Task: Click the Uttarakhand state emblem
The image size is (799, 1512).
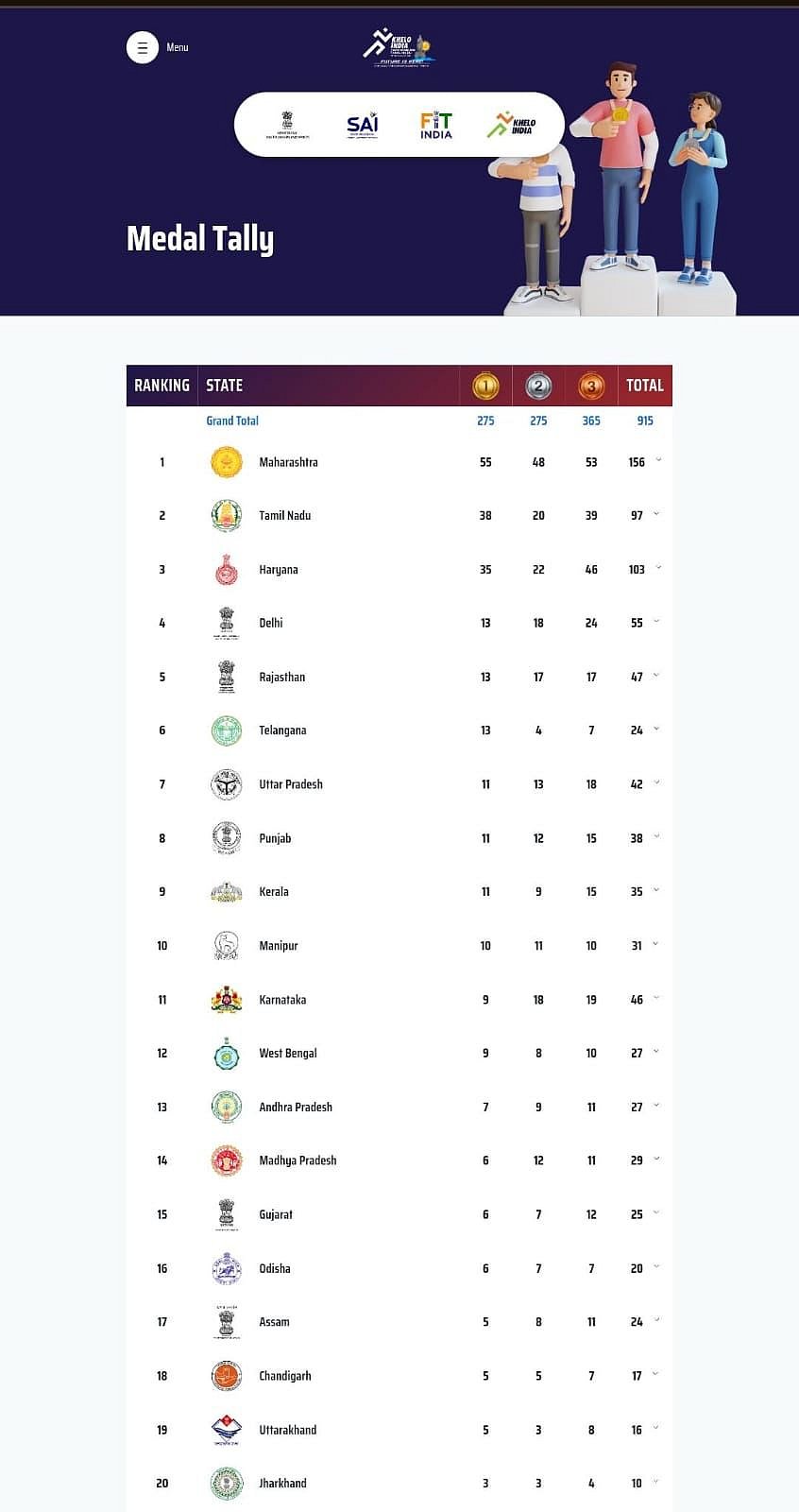Action: (x=227, y=1430)
